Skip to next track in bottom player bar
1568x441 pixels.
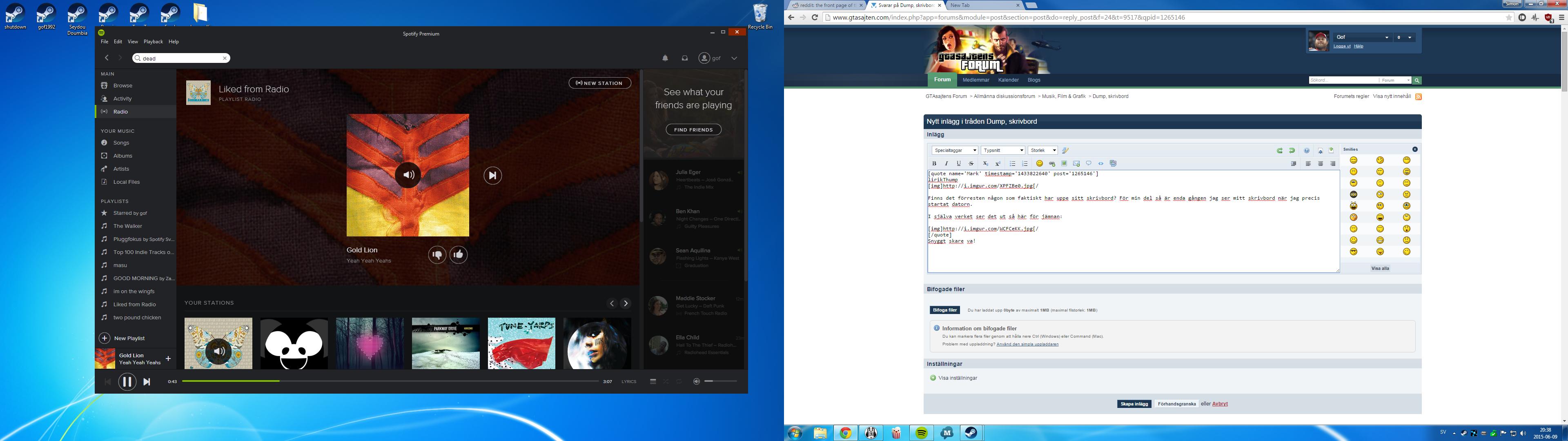[147, 382]
